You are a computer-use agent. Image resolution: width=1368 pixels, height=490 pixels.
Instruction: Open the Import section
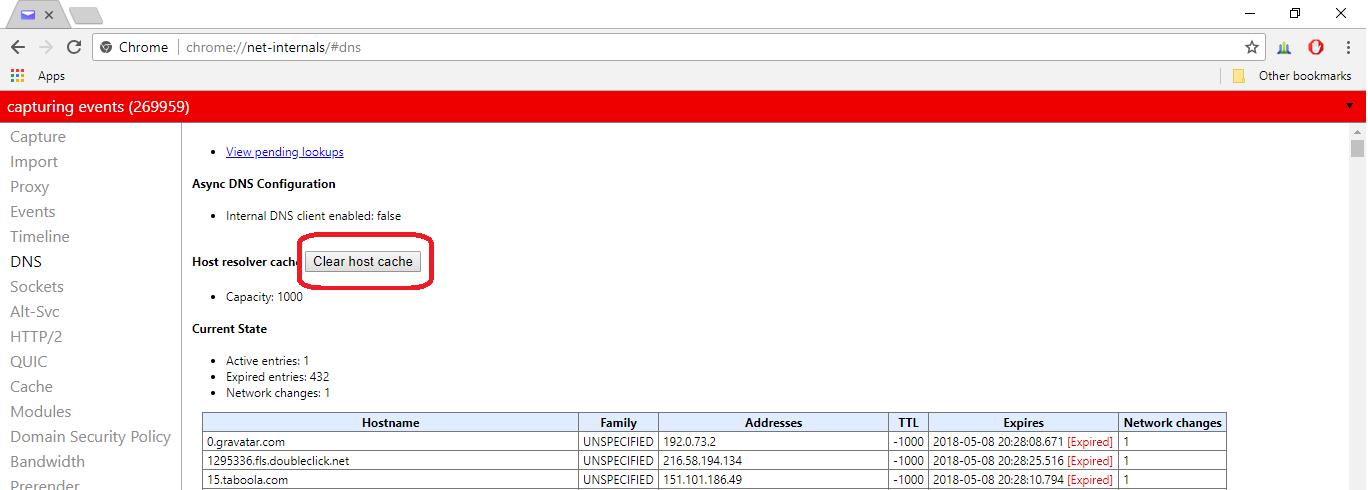coord(34,162)
